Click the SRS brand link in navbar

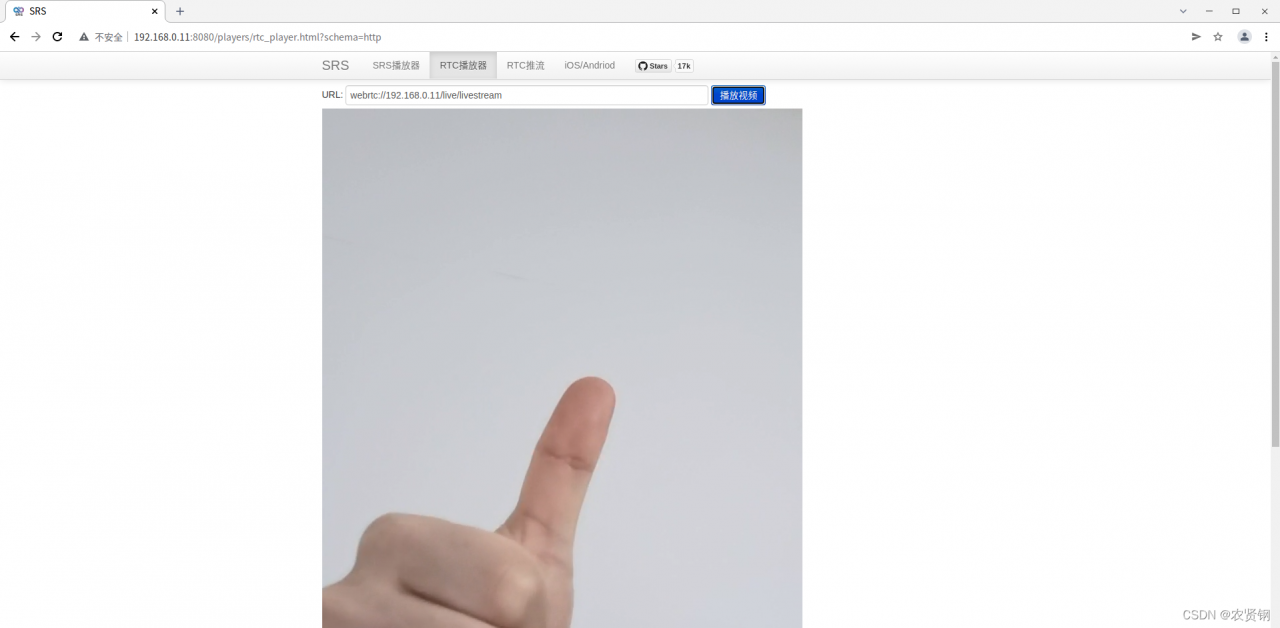click(x=335, y=66)
